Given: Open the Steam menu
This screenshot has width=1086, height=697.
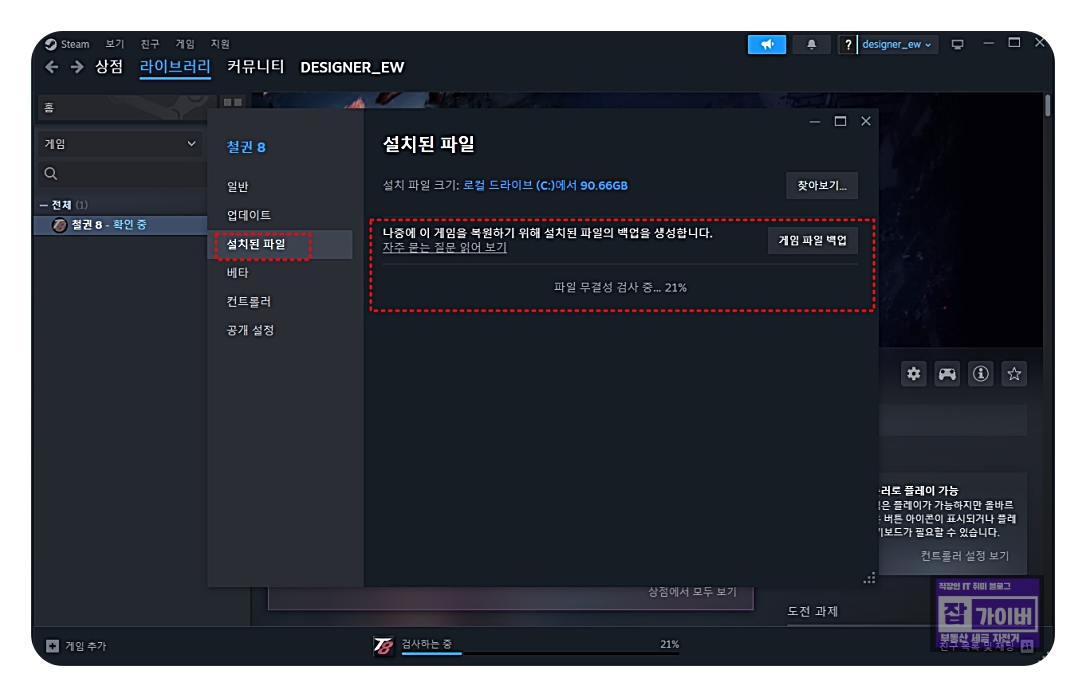Looking at the screenshot, I should [x=75, y=44].
